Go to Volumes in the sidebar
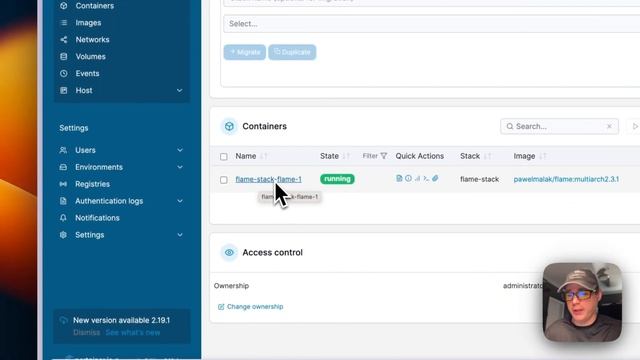The width and height of the screenshot is (640, 360). point(91,57)
